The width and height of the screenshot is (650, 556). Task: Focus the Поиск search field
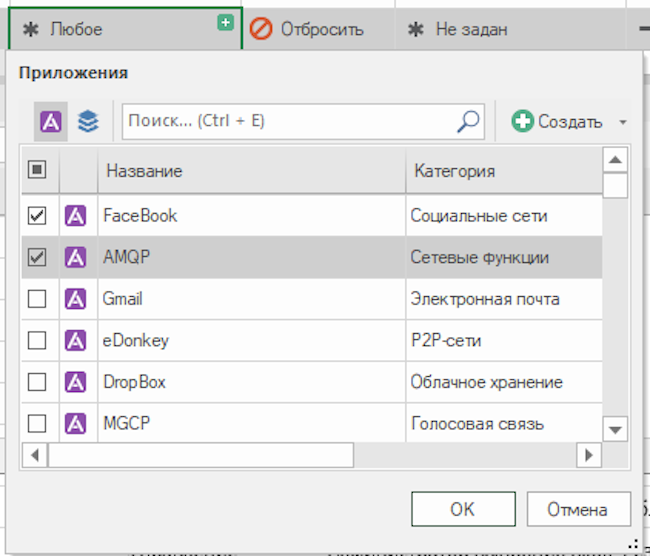290,121
